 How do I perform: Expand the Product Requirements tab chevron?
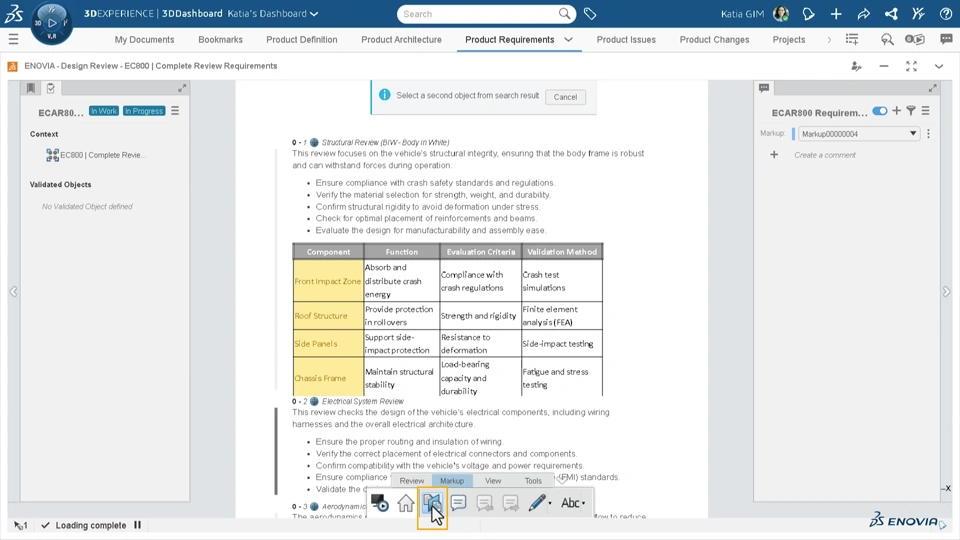click(568, 39)
